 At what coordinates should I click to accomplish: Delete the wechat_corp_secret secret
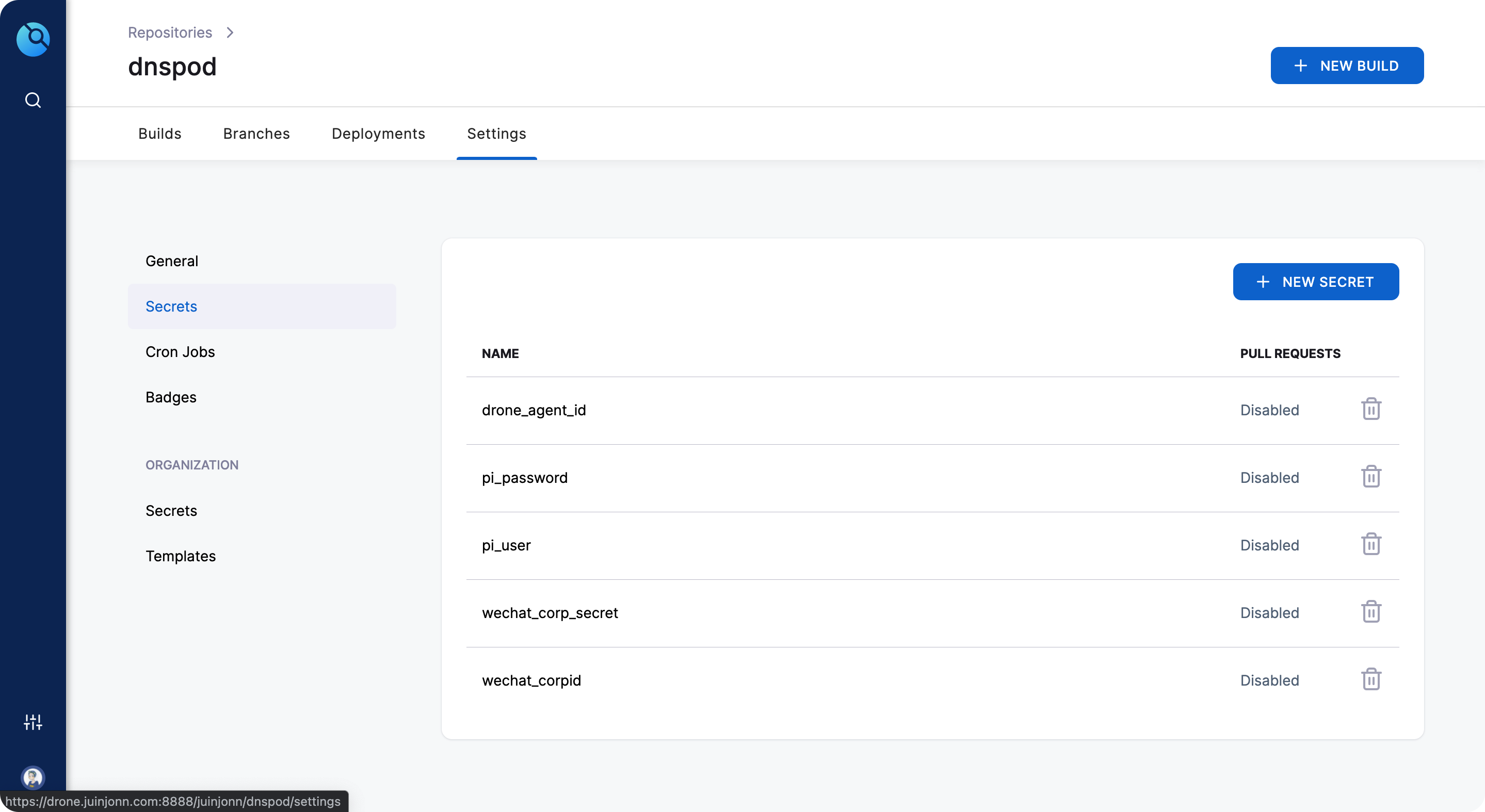(1371, 611)
